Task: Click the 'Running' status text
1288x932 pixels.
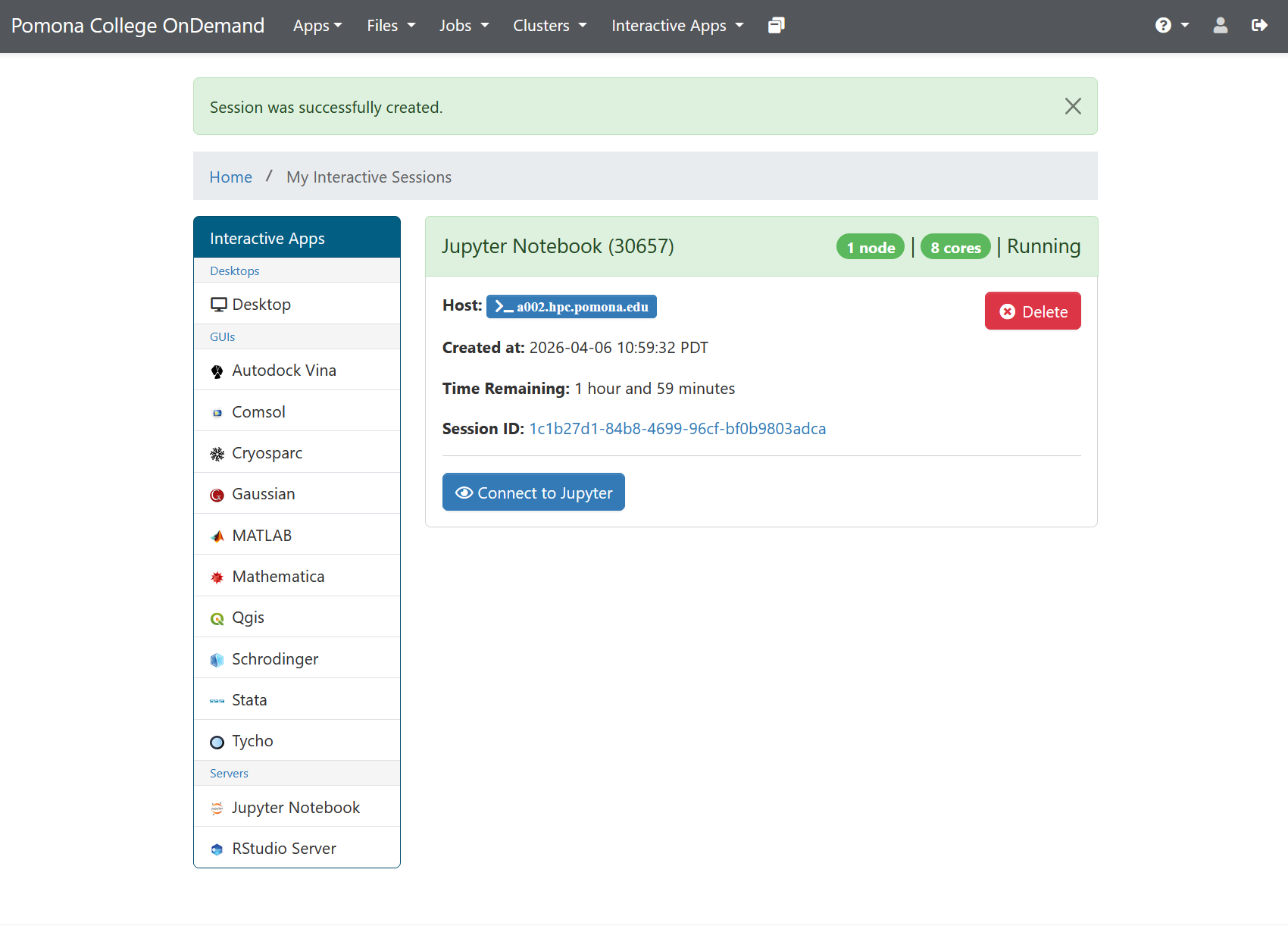Action: point(1043,246)
